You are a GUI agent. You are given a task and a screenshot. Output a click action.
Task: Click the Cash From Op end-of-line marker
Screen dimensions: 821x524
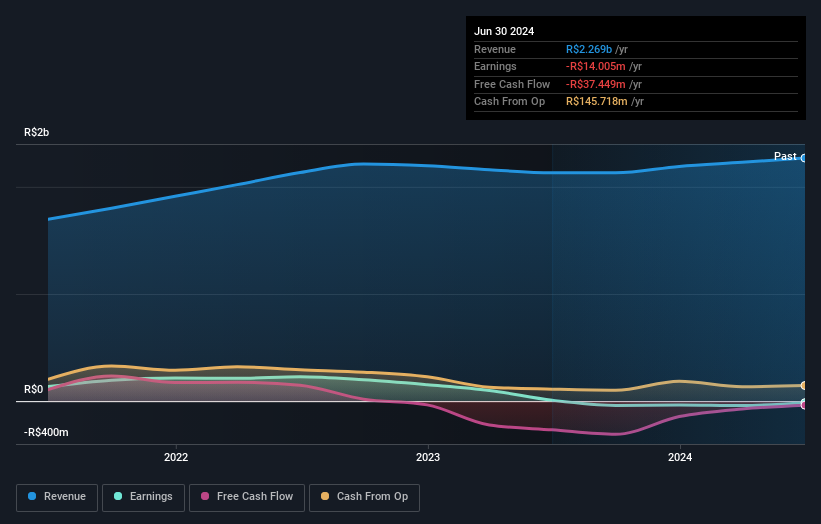pyautogui.click(x=804, y=386)
